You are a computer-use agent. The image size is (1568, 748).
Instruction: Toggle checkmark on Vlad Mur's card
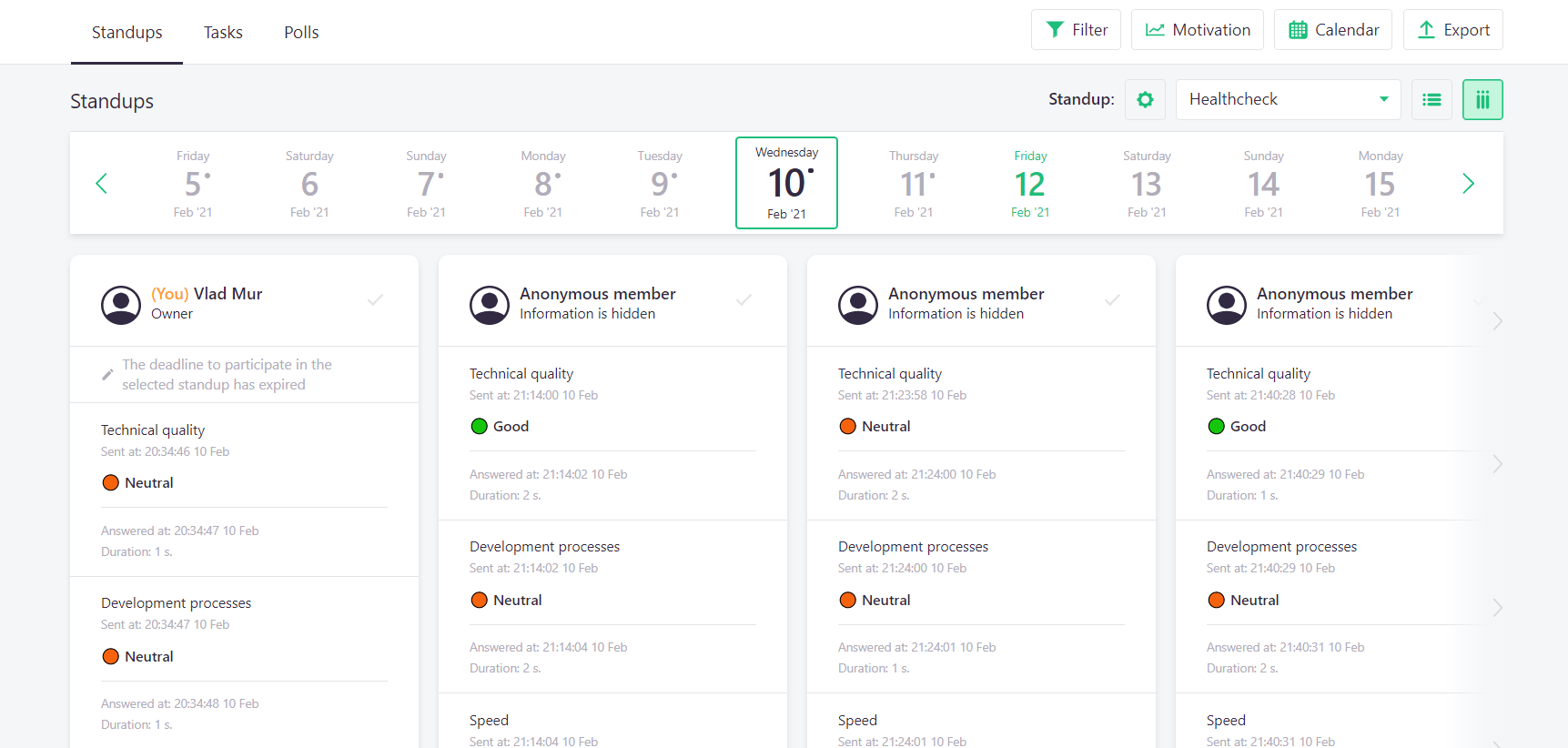(375, 299)
